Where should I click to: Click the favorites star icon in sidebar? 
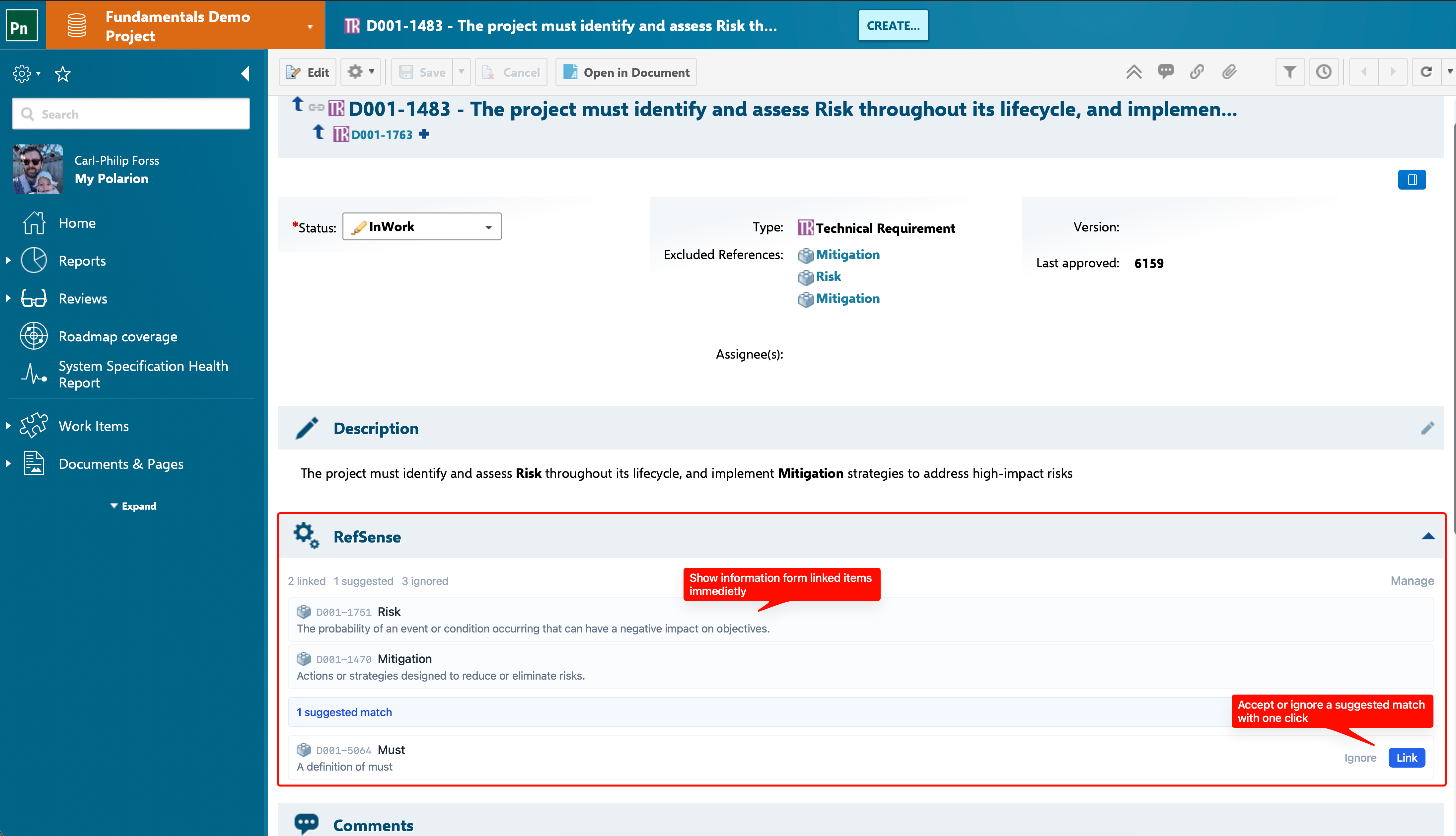pos(62,73)
